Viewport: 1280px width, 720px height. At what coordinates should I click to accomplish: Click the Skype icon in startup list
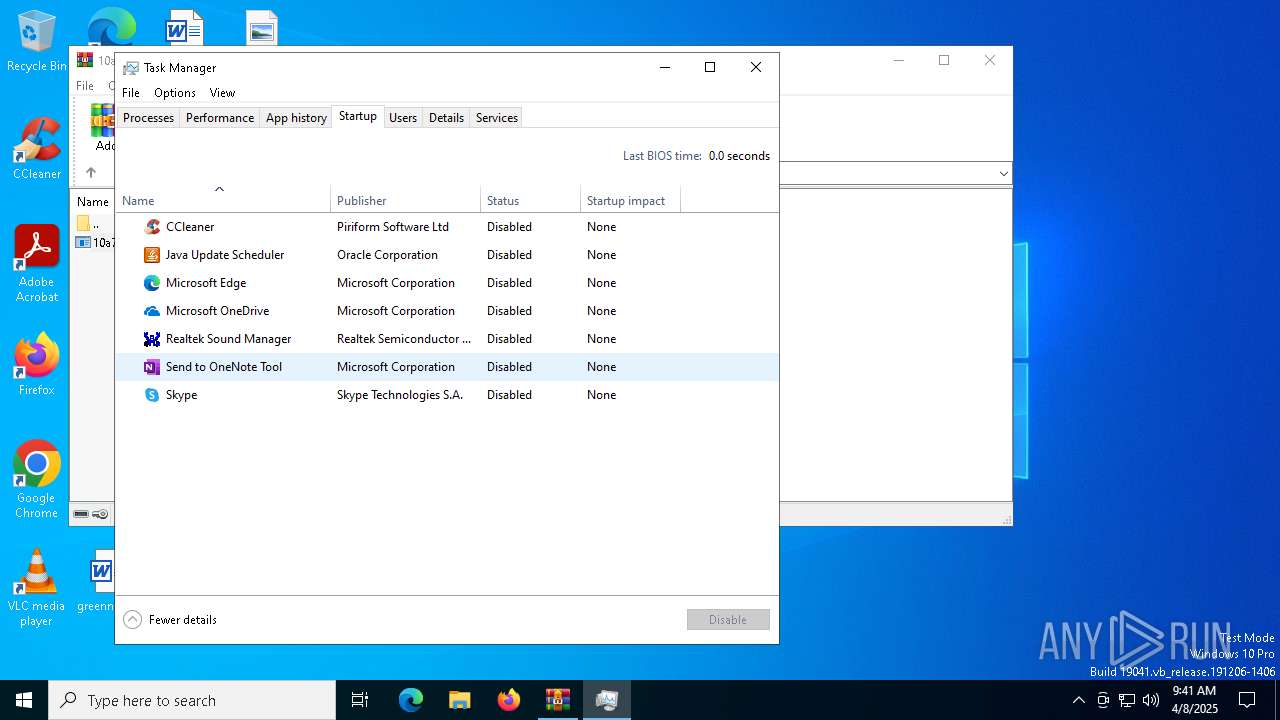[152, 395]
